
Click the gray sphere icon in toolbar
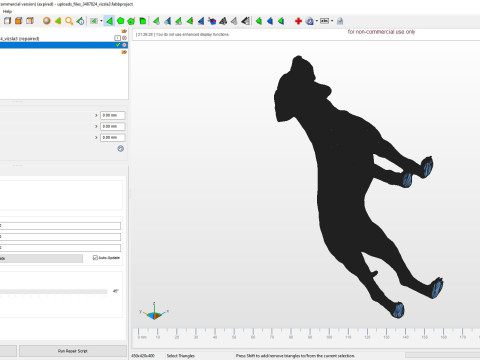[47, 21]
